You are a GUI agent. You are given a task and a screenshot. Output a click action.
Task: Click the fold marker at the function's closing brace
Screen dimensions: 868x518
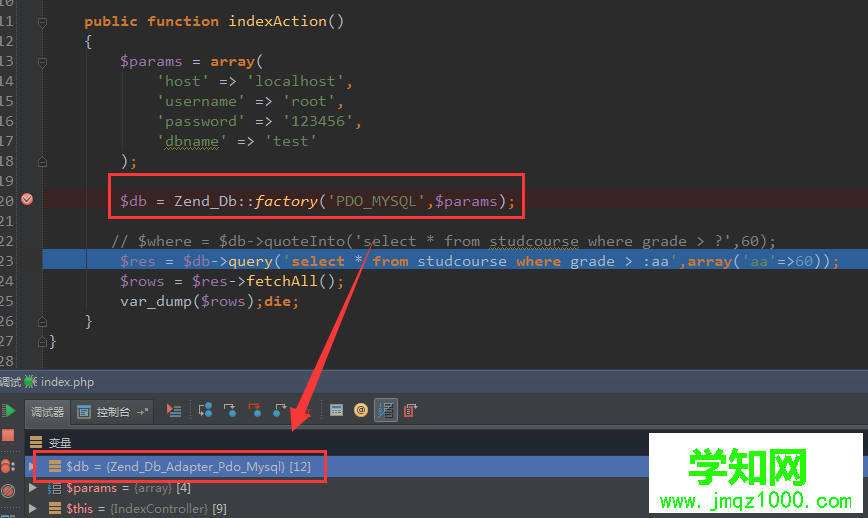[x=42, y=322]
